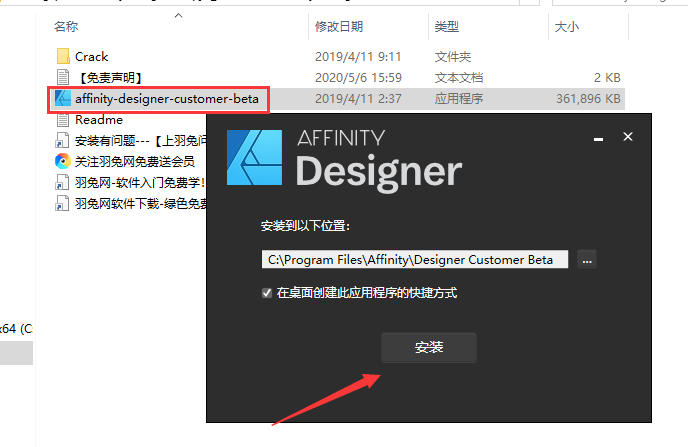
Task: Click the 安装有问题 shortcut icon
Action: (x=62, y=140)
